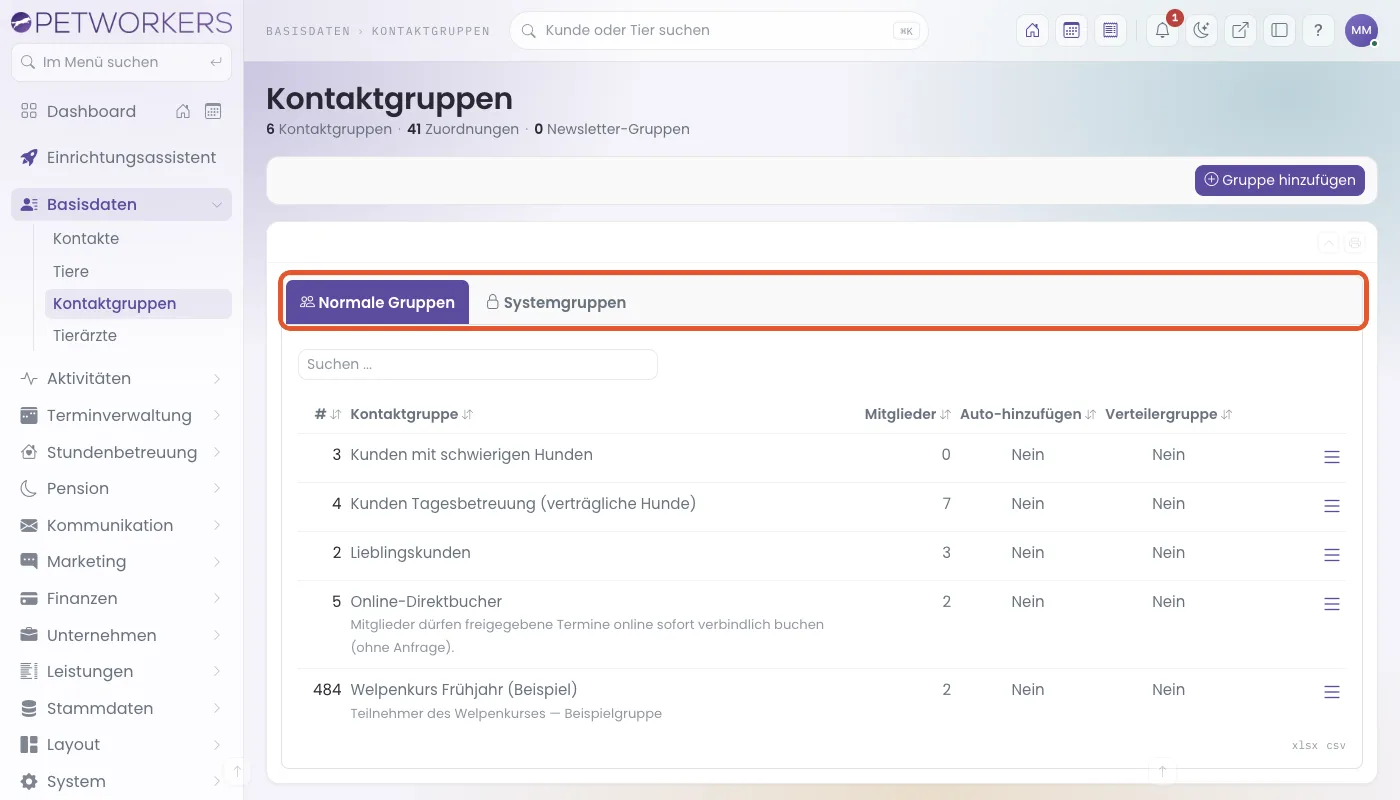This screenshot has height=800, width=1400.
Task: Sort by Mitglieder column
Action: coord(907,414)
